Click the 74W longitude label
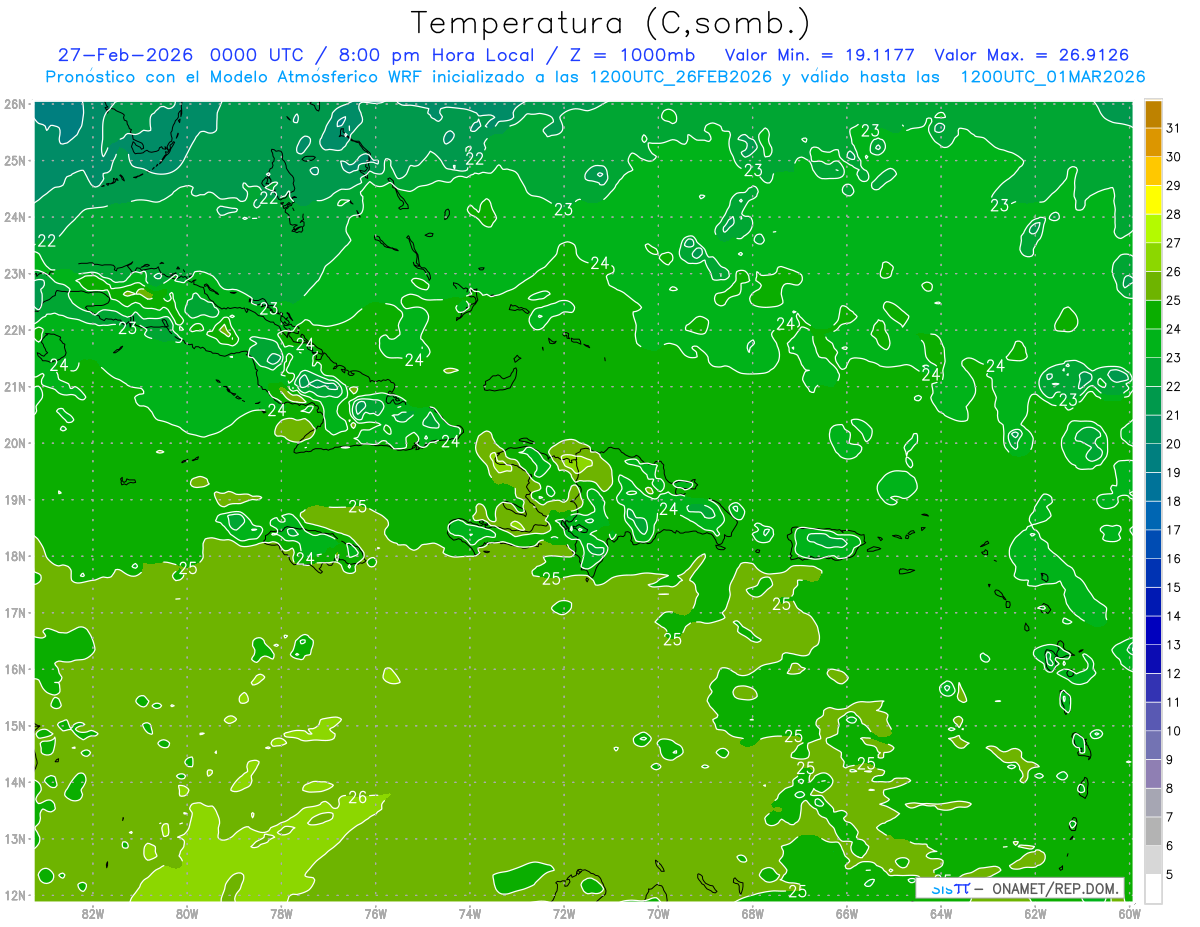This screenshot has height=927, width=1200. 469,914
